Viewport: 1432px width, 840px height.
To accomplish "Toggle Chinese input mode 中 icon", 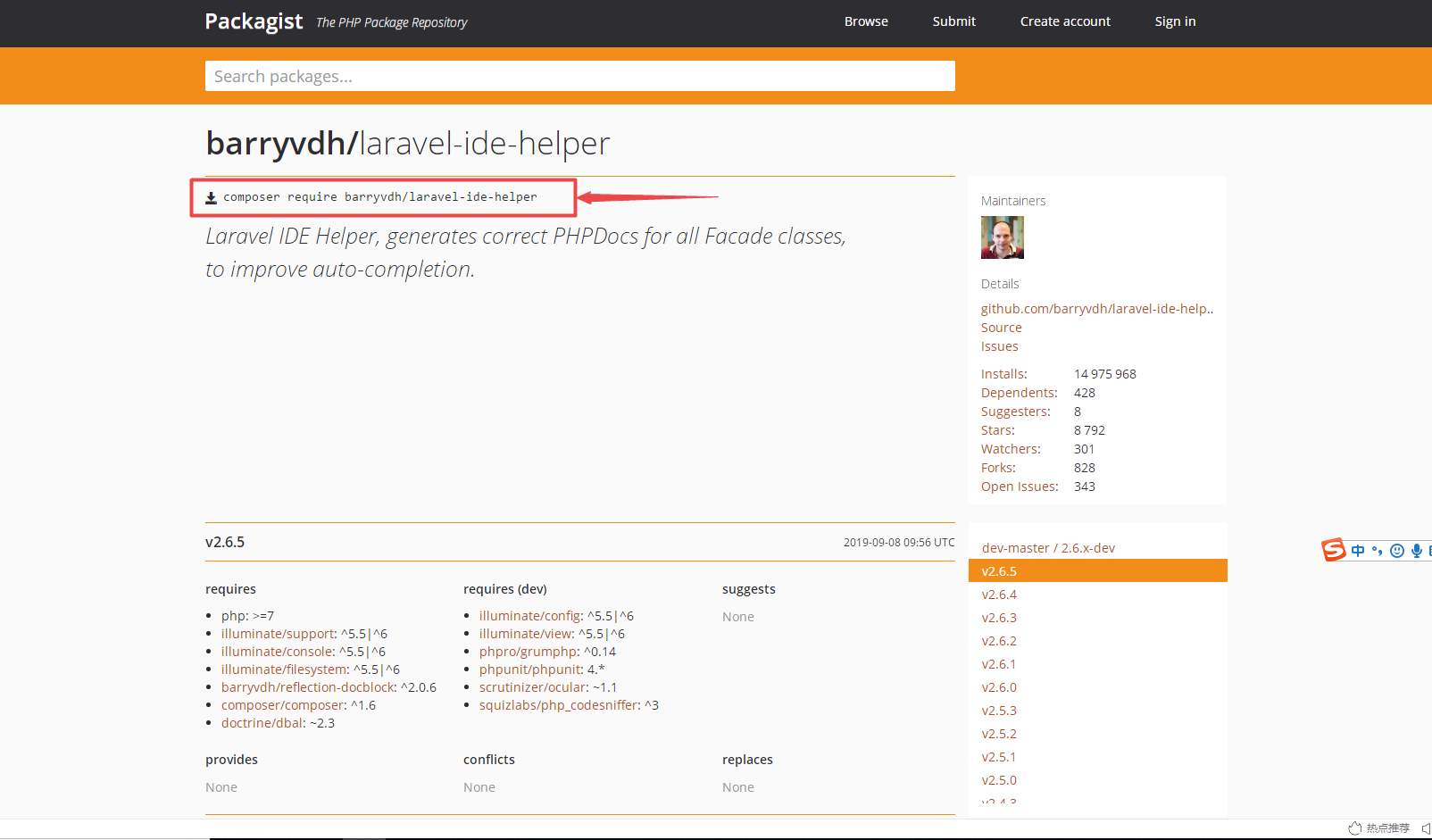I will coord(1358,551).
